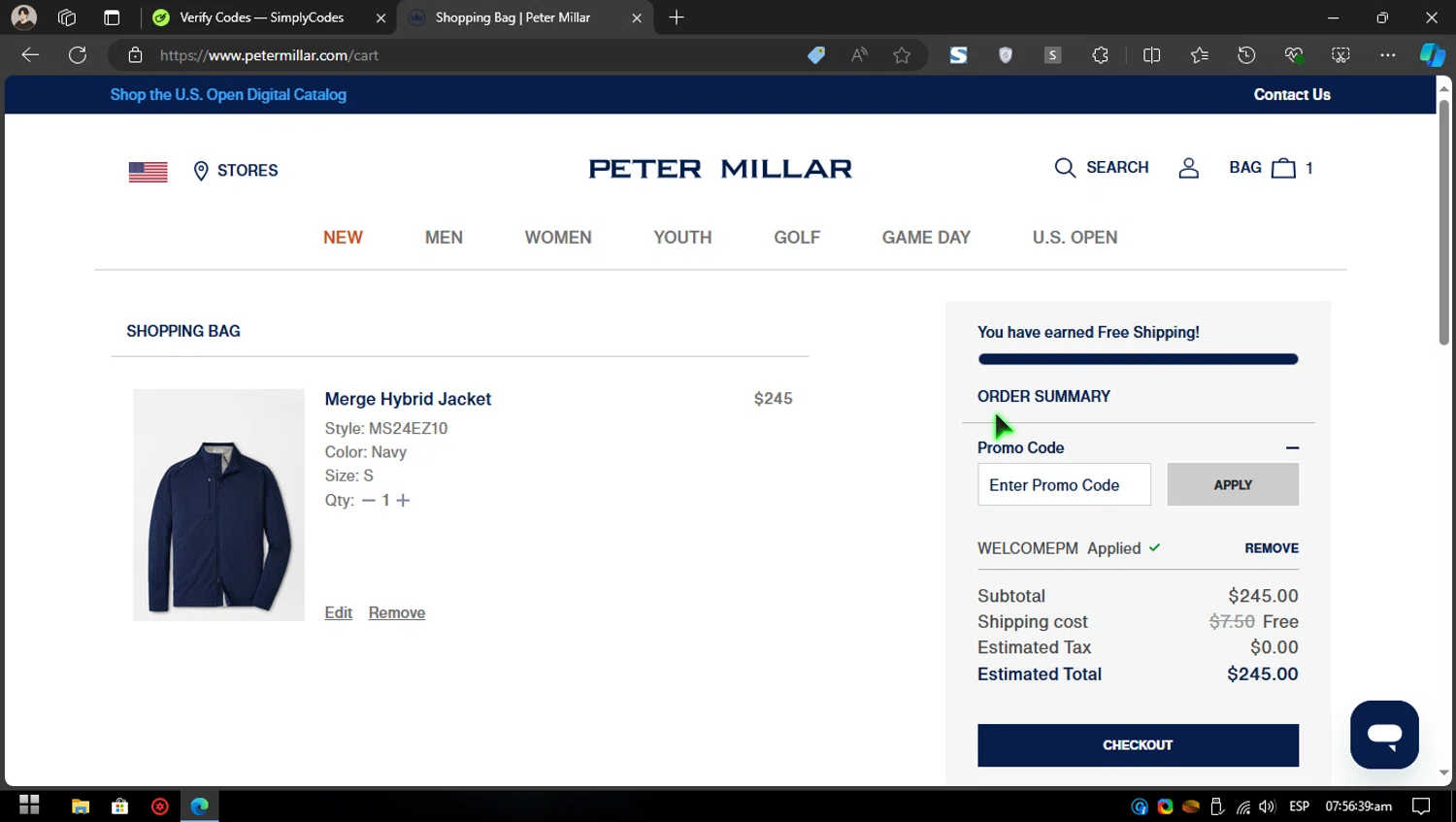Open the Windows Start menu
Image resolution: width=1456 pixels, height=822 pixels.
(x=29, y=806)
